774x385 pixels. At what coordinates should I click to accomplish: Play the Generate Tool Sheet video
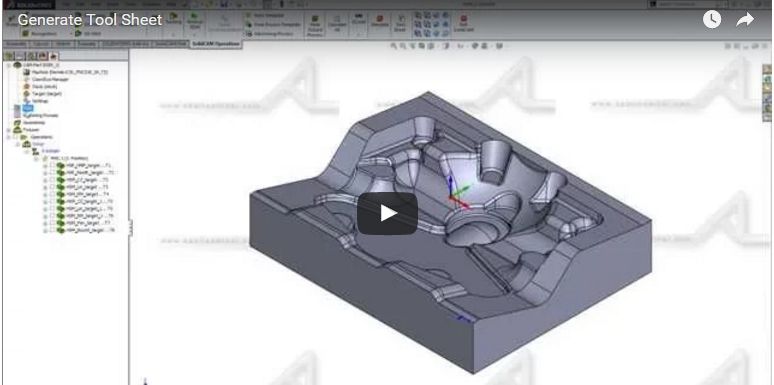click(387, 213)
